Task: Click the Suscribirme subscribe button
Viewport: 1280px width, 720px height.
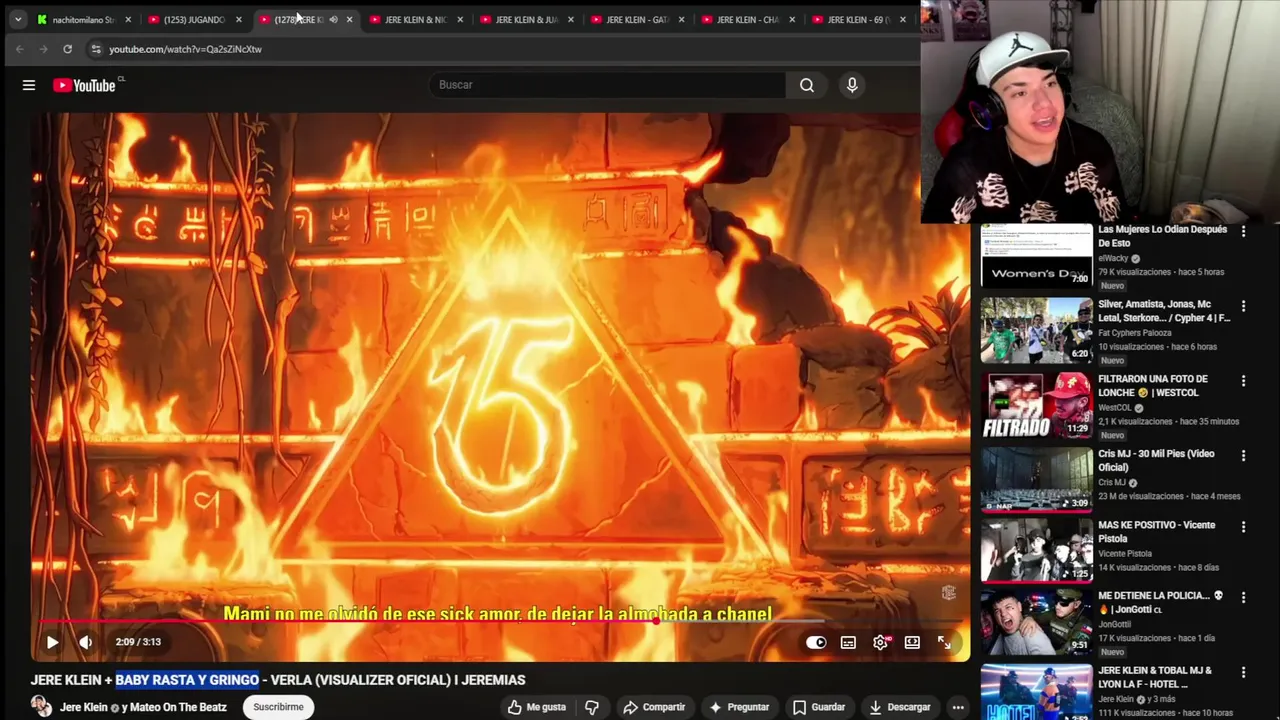Action: click(x=278, y=707)
